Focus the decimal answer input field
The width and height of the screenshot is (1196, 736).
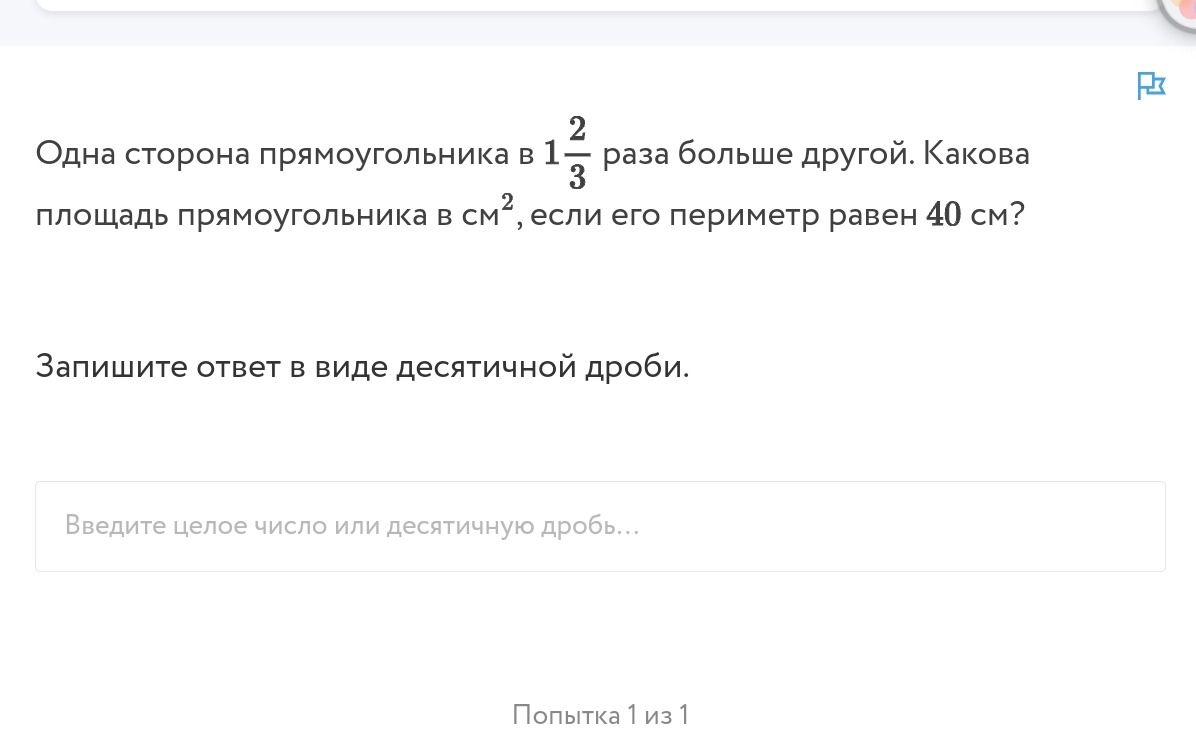pos(600,526)
